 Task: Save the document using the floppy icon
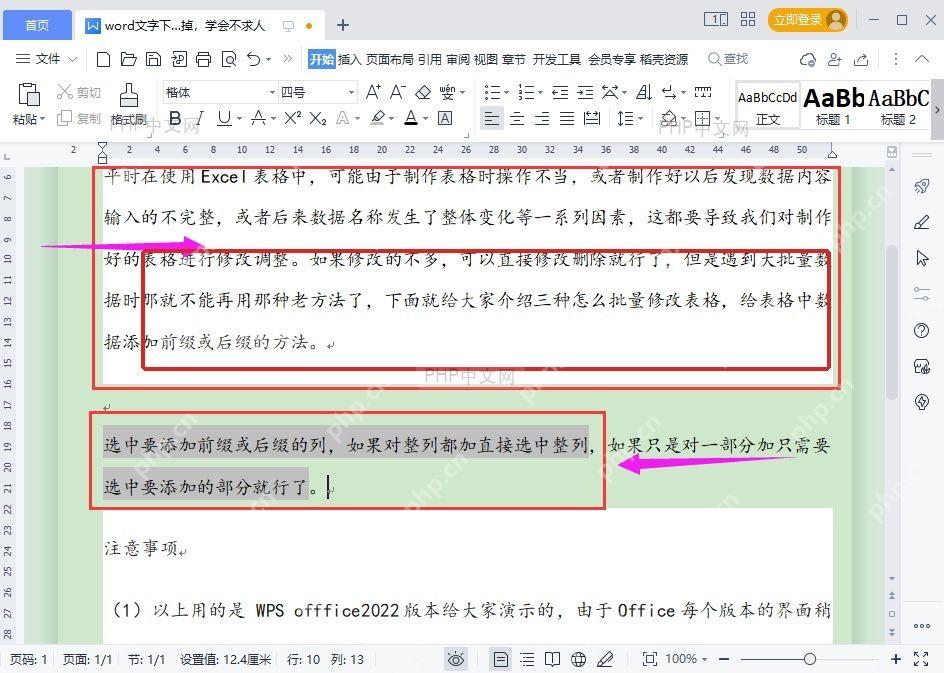(x=154, y=59)
